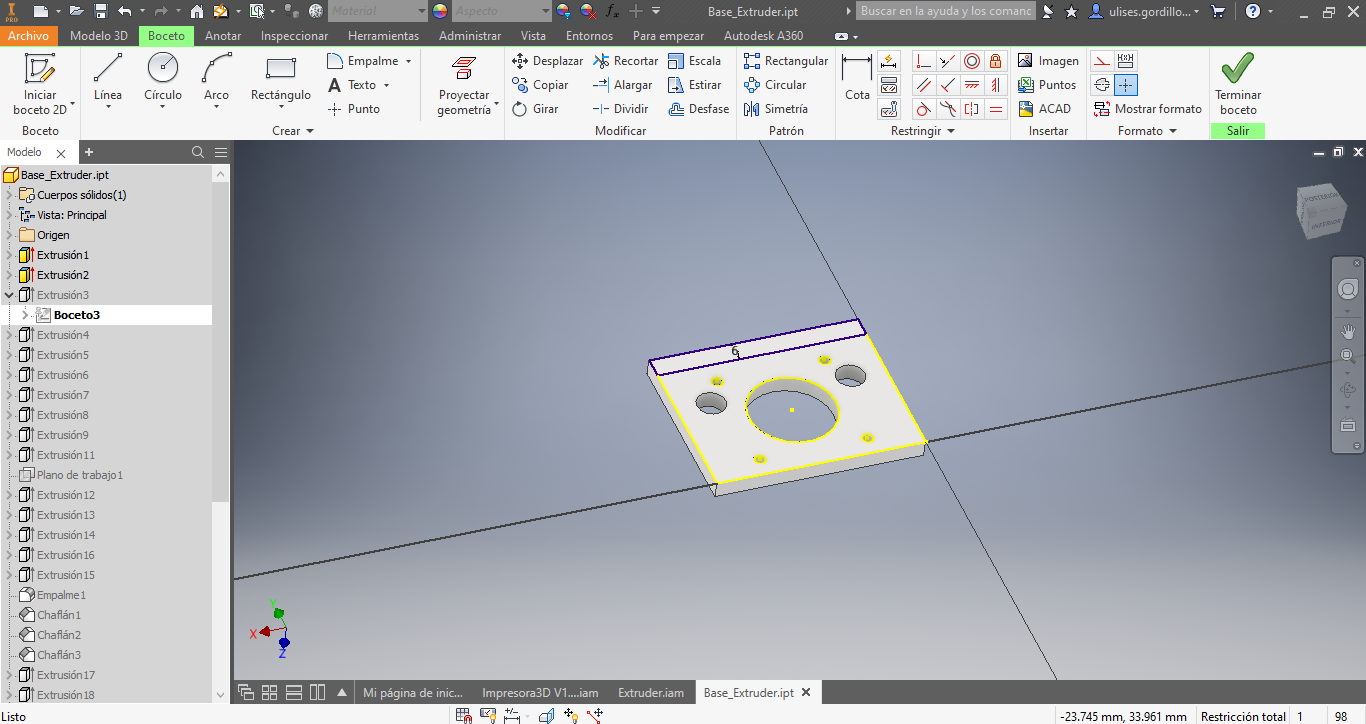
Task: Click the help search input field
Action: pos(946,11)
